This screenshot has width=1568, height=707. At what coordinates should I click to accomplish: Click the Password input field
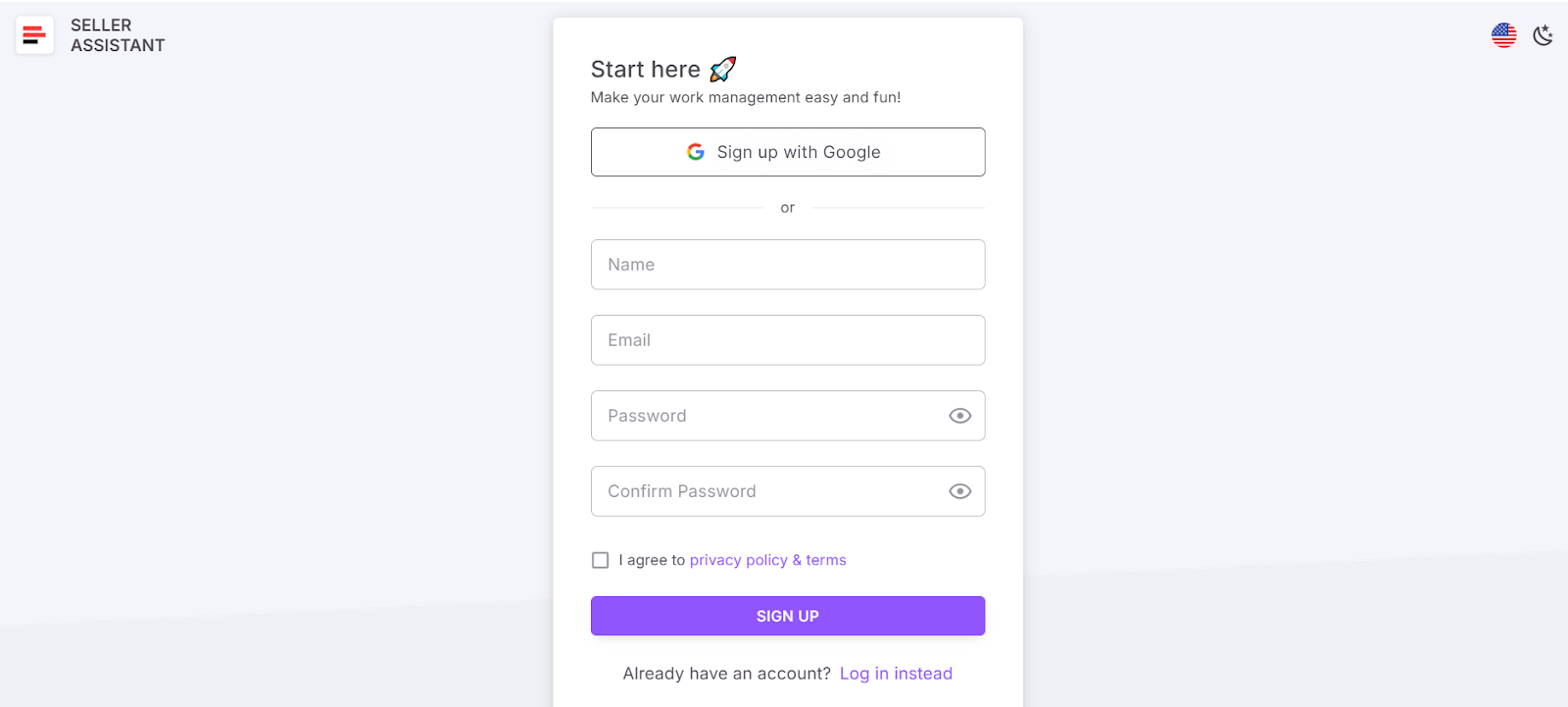pos(774,416)
